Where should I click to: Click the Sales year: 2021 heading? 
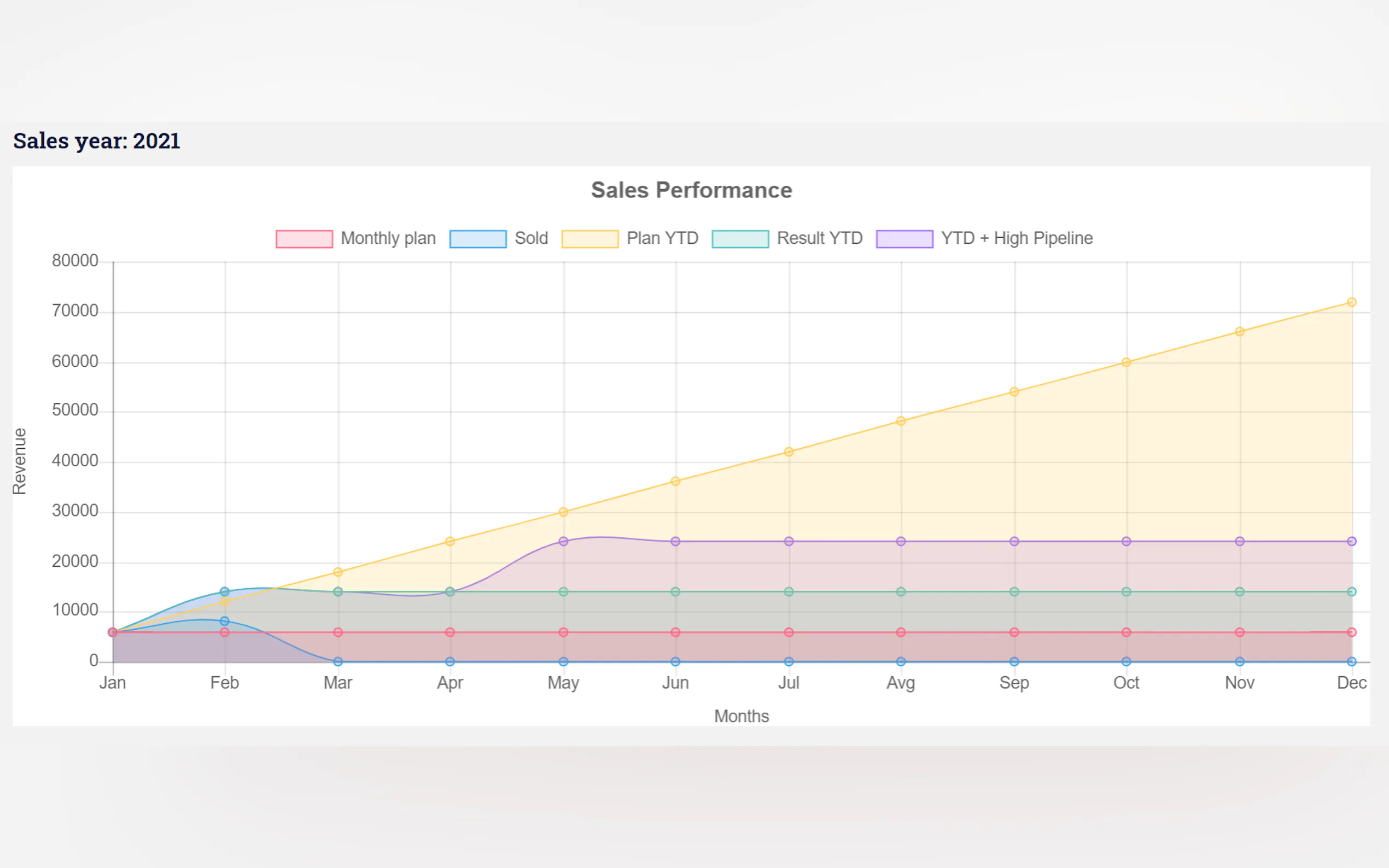tap(96, 141)
